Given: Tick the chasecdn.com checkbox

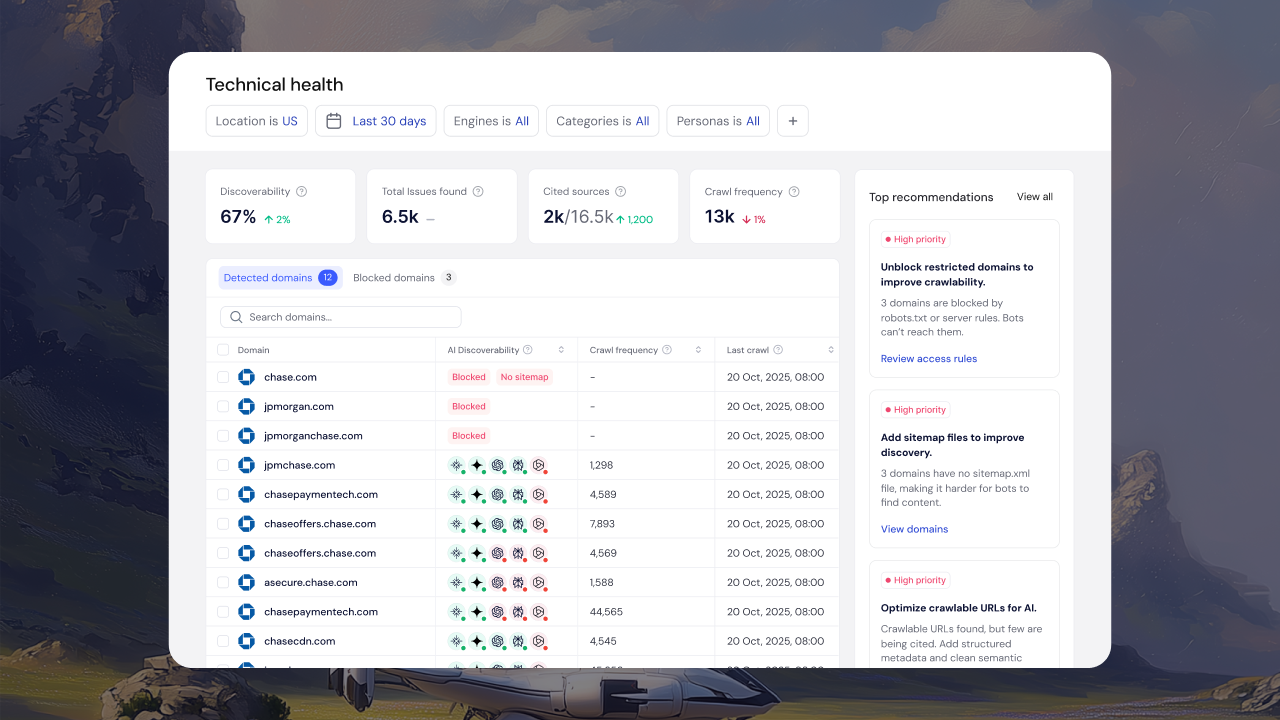Looking at the screenshot, I should tap(223, 641).
